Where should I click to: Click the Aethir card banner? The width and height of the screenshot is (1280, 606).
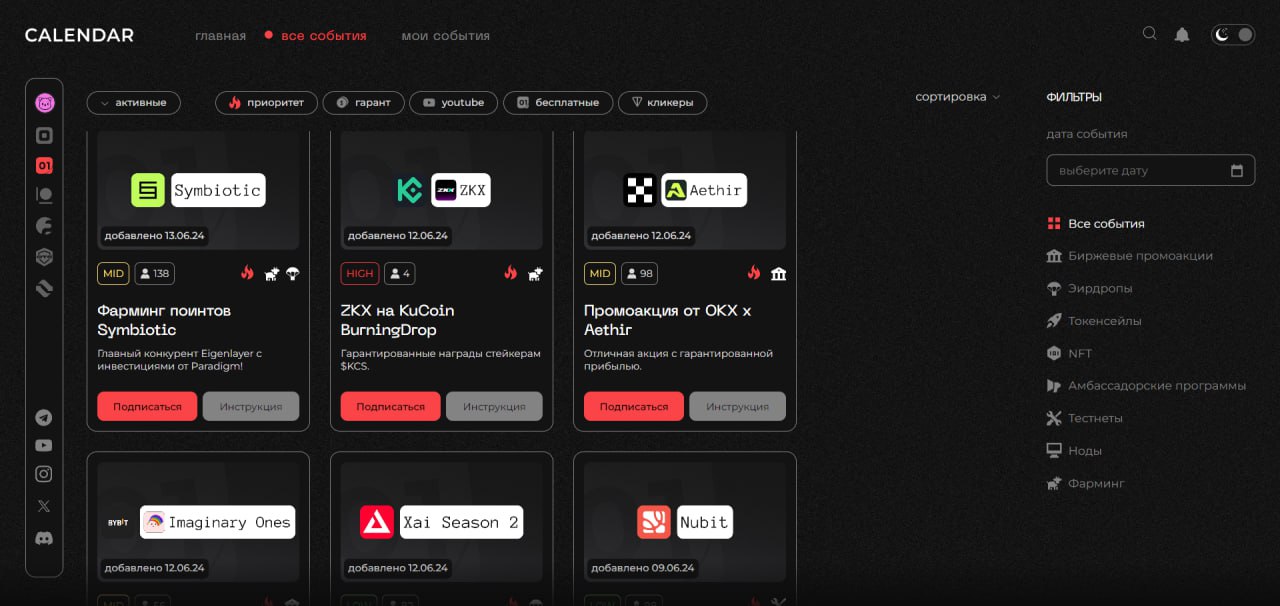(685, 190)
